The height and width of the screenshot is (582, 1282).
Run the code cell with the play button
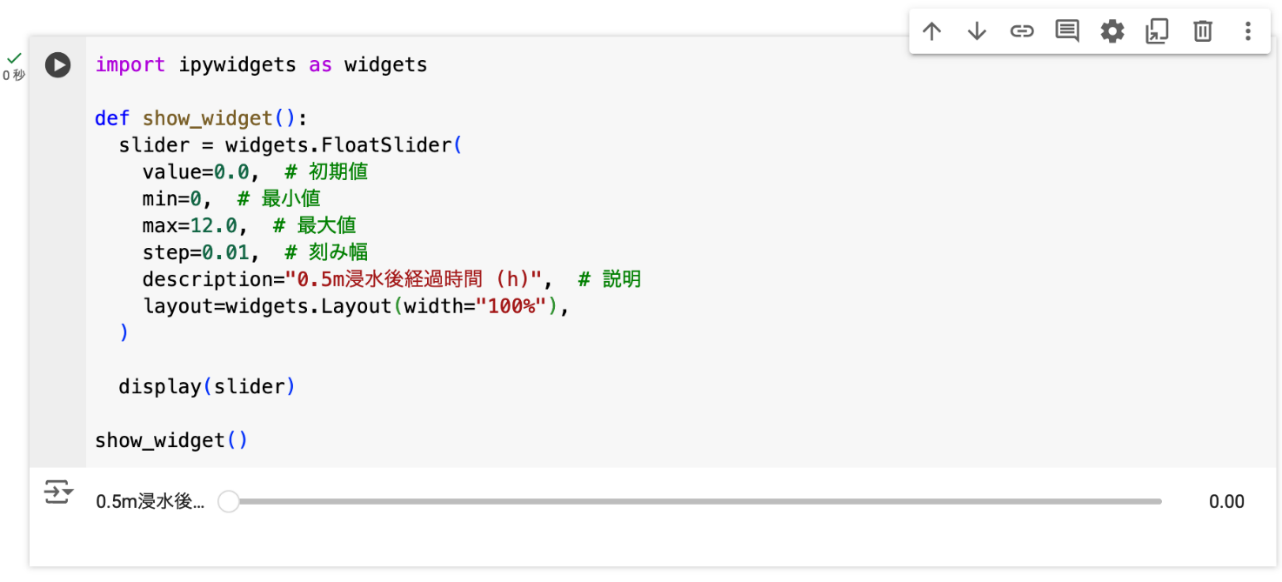[x=58, y=65]
